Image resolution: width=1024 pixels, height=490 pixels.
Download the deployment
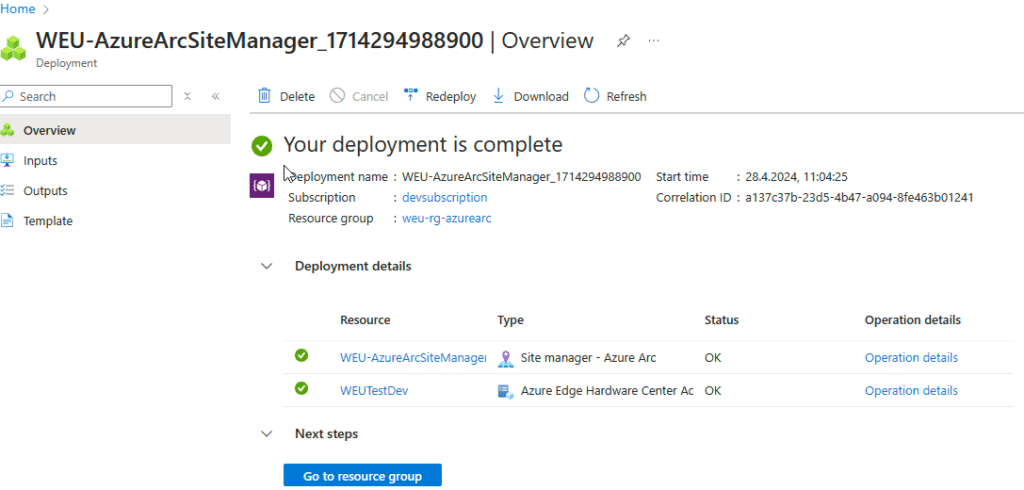coord(530,96)
